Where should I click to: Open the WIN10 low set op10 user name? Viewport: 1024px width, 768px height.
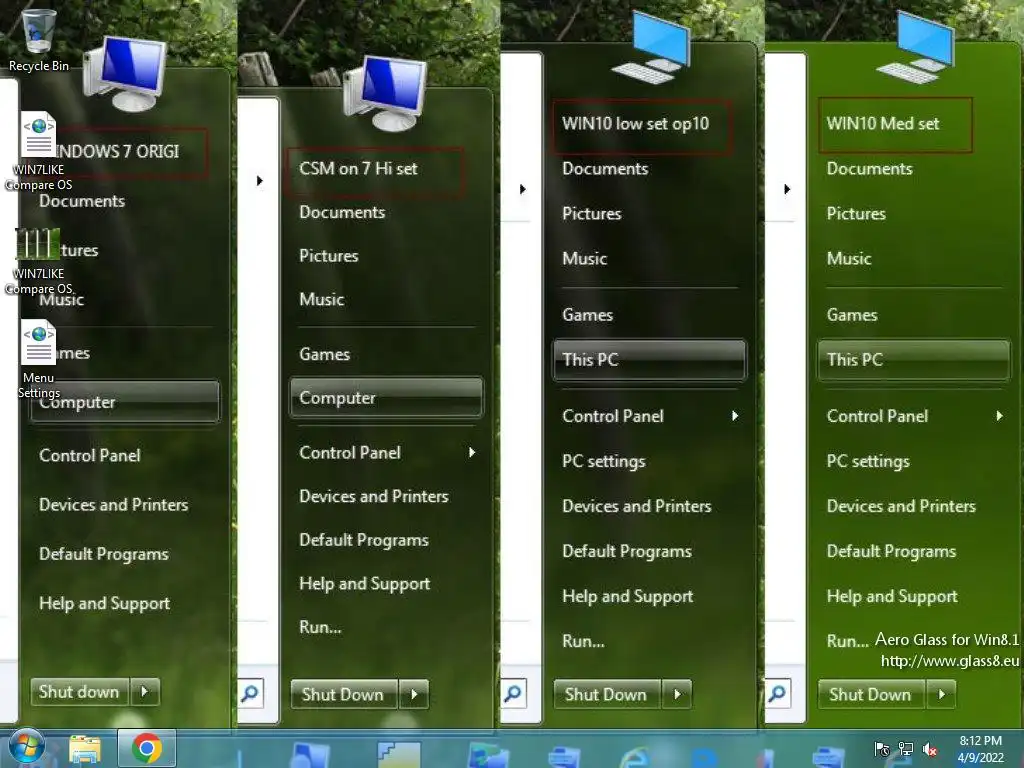(x=635, y=123)
